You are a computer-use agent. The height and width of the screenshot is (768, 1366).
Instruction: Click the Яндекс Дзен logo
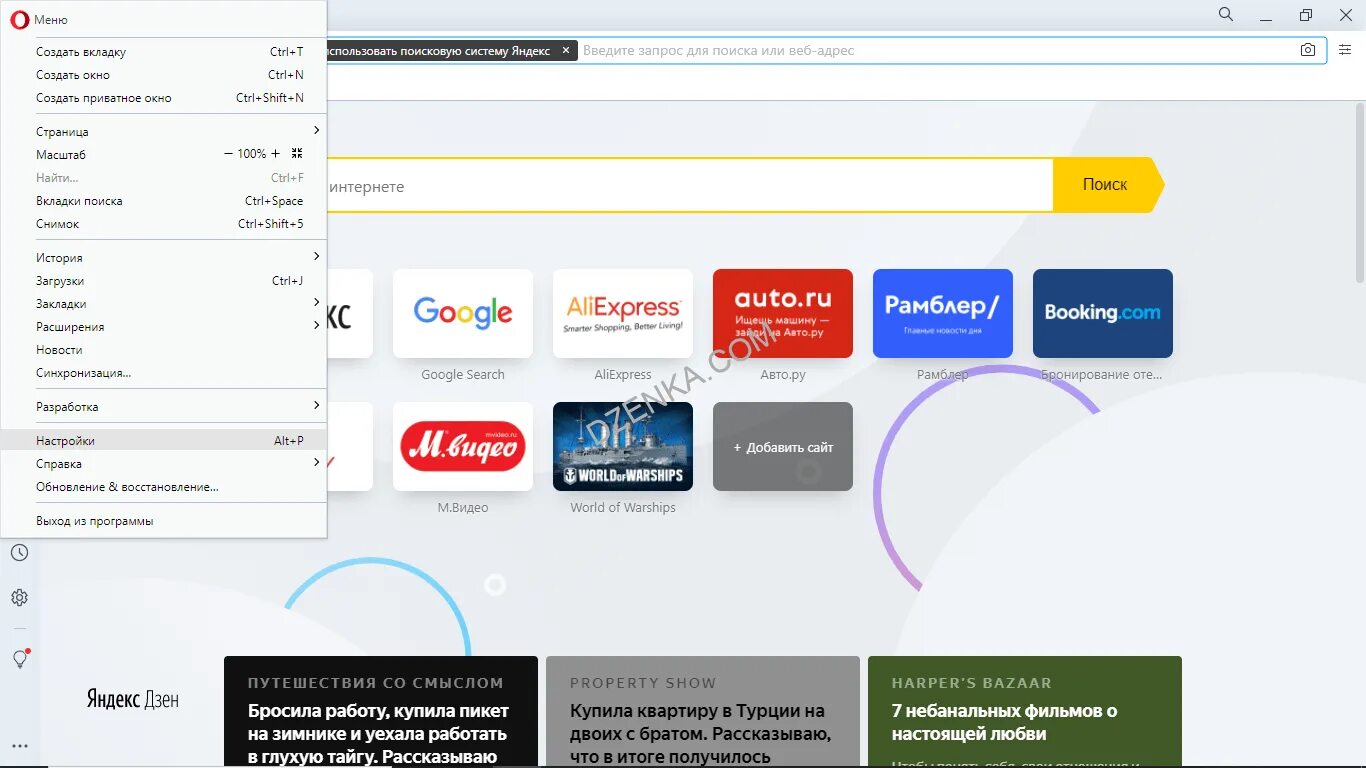(133, 699)
